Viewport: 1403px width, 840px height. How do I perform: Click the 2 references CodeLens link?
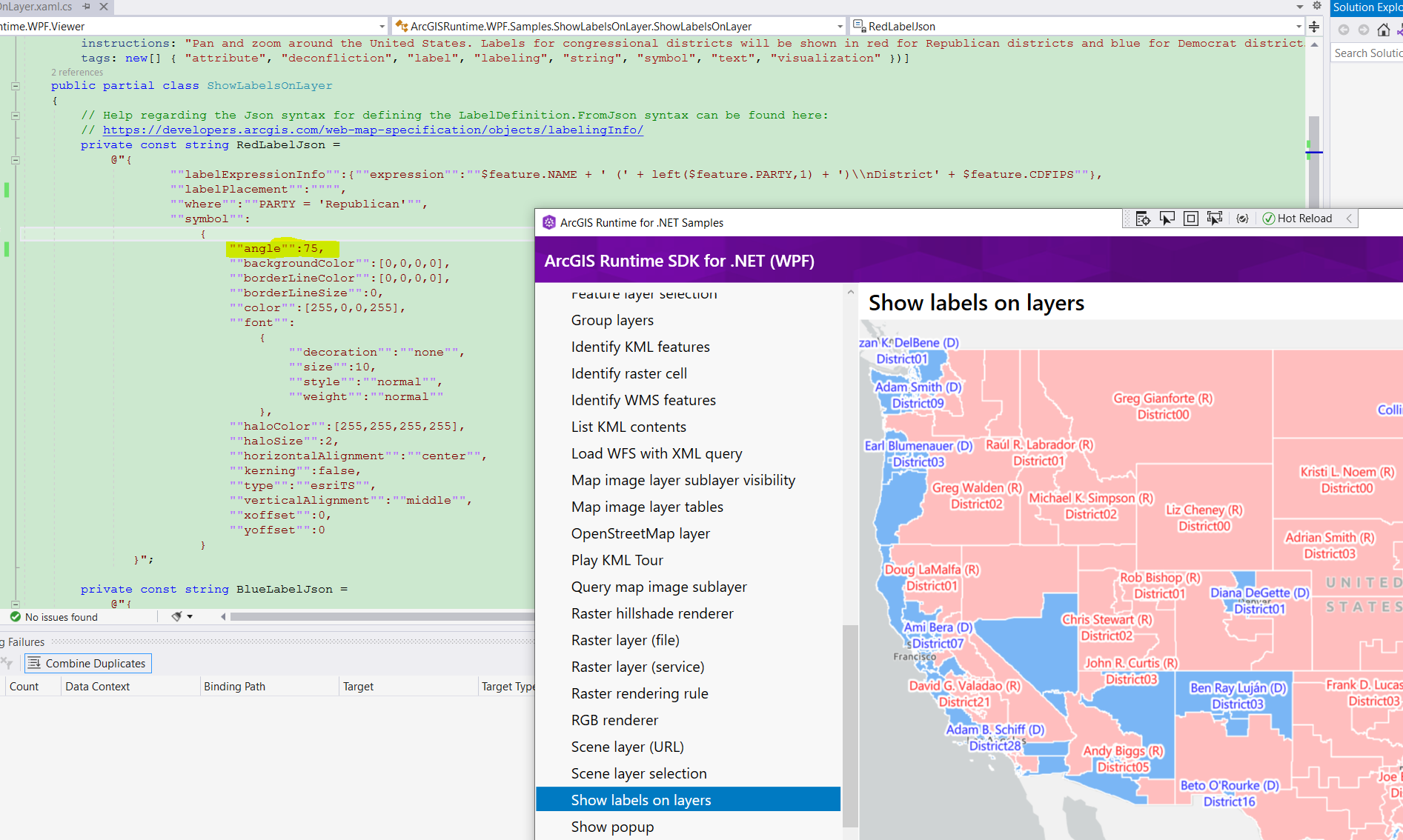point(76,72)
